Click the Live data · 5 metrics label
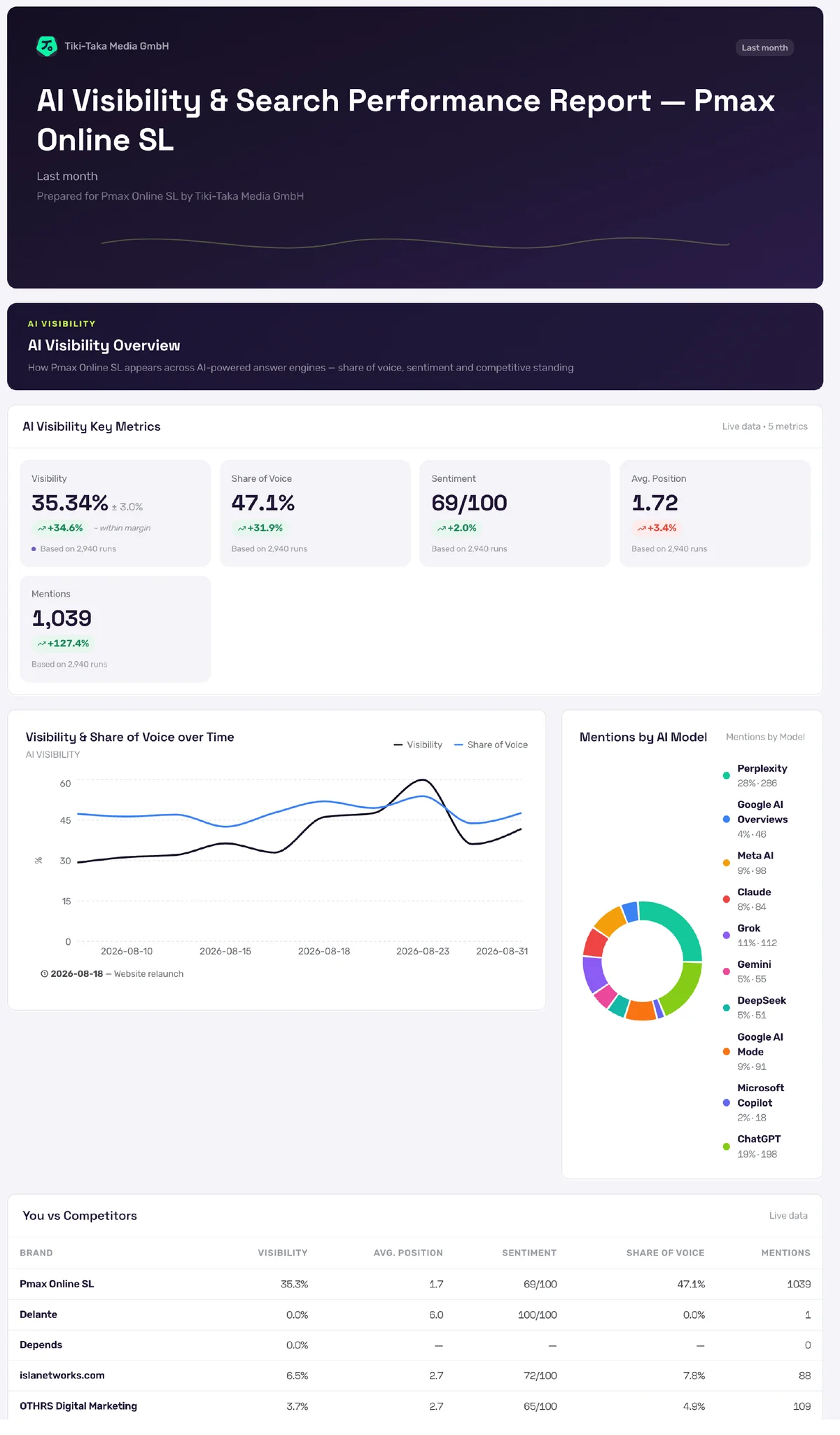840x1435 pixels. pos(764,427)
